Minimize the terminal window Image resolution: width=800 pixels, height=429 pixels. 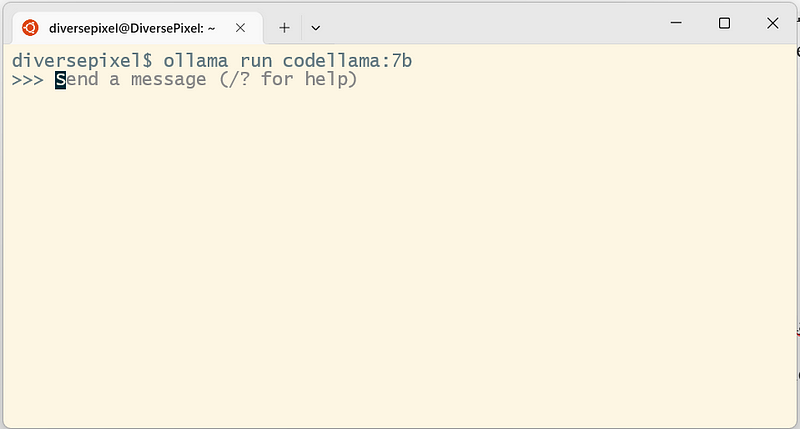676,23
